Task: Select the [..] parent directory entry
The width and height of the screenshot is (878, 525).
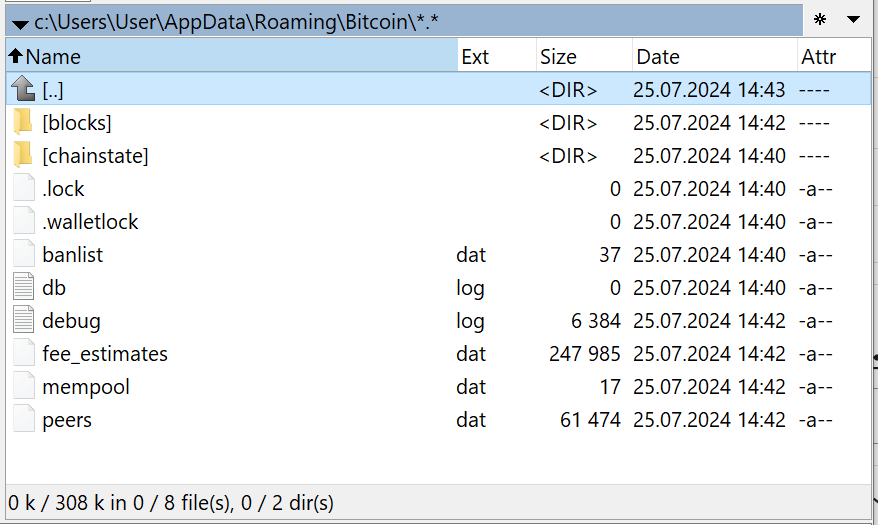Action: [53, 90]
